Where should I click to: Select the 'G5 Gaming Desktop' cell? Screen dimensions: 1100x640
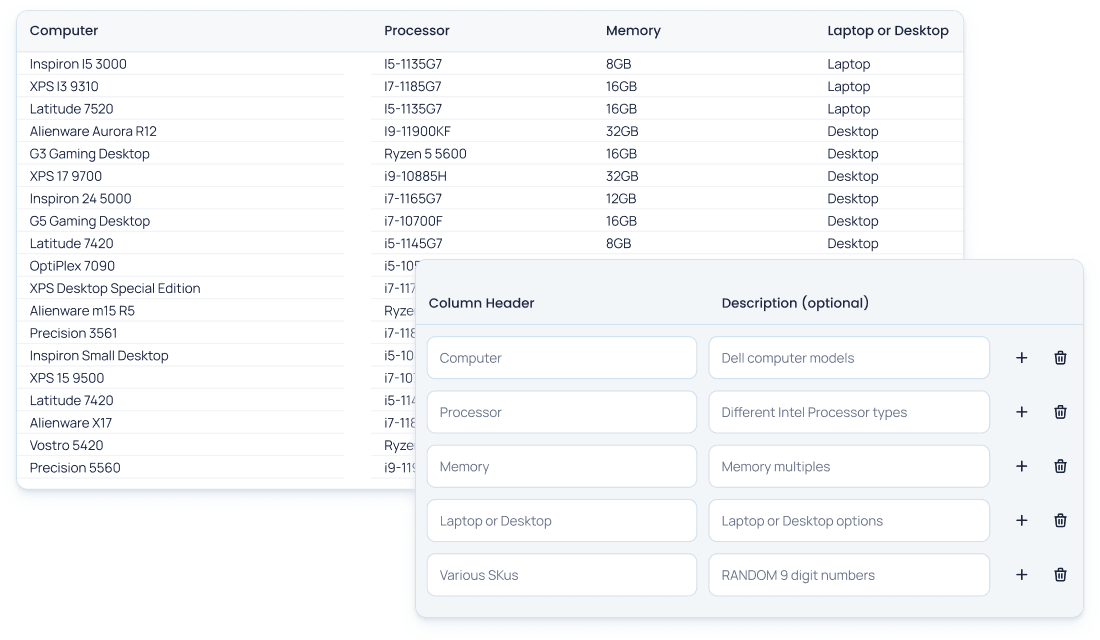(x=90, y=221)
